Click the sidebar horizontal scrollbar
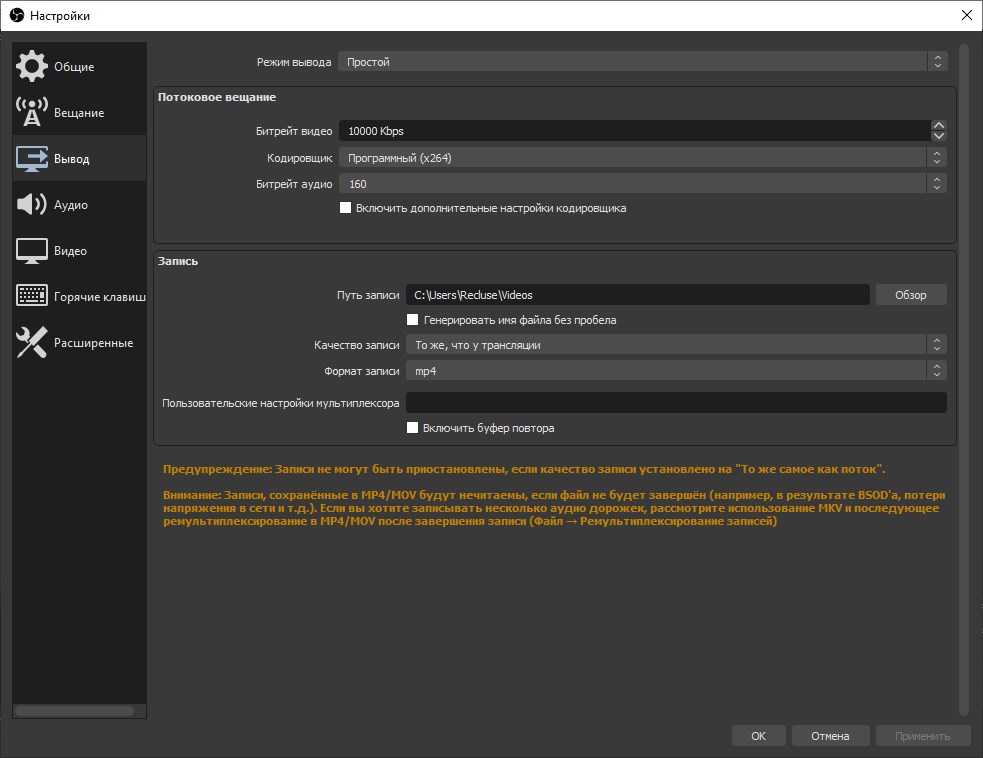 (74, 711)
